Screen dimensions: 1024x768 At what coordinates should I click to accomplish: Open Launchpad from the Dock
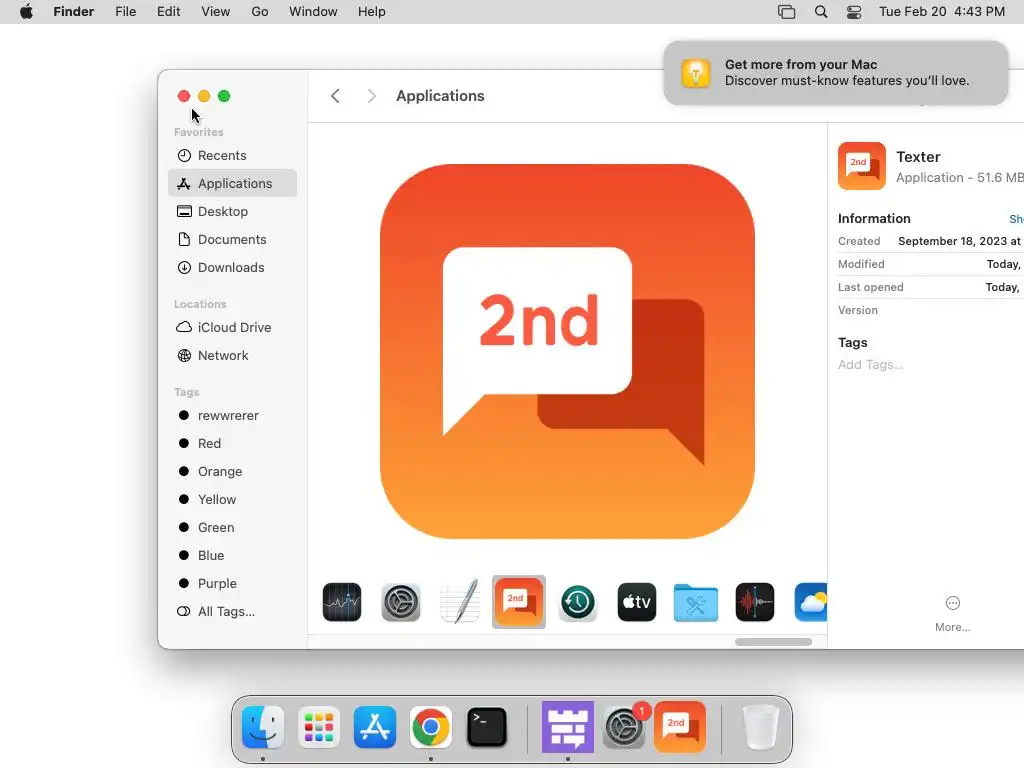point(319,727)
